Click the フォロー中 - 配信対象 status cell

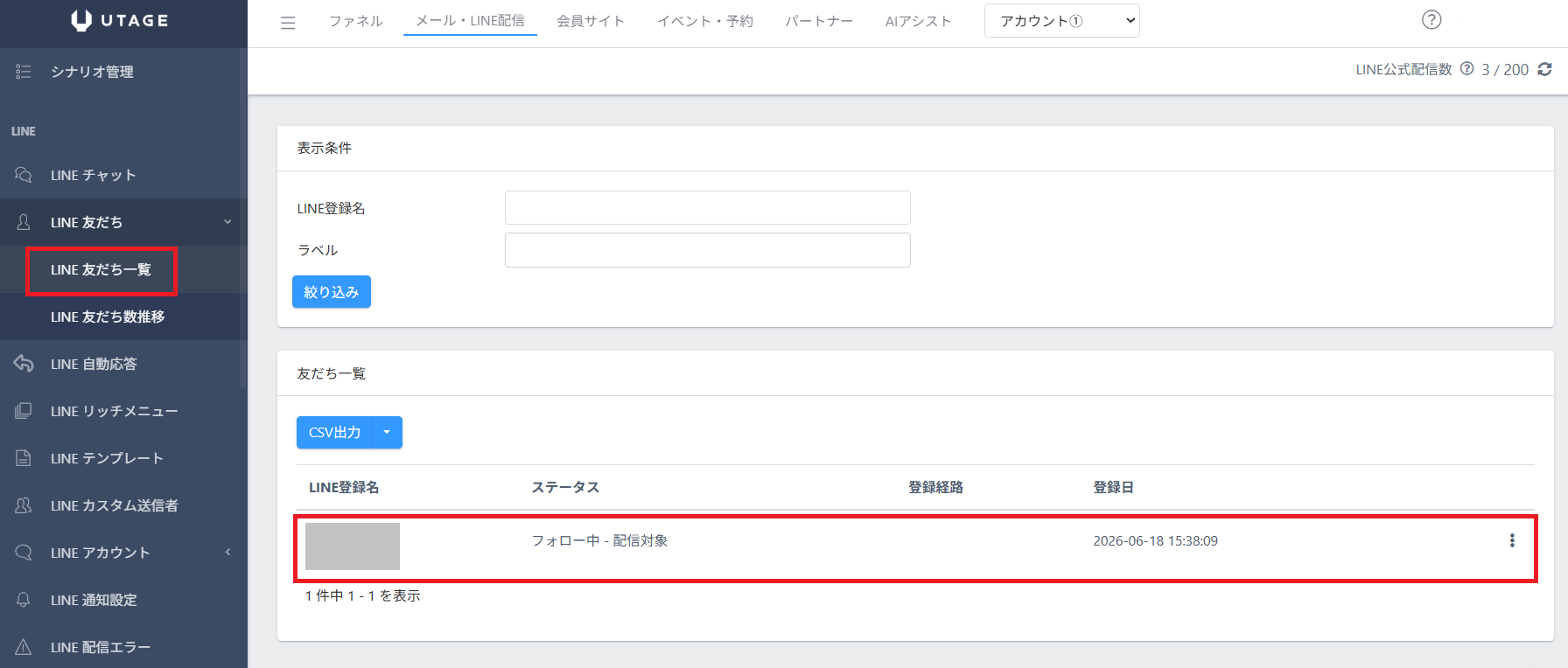click(599, 540)
